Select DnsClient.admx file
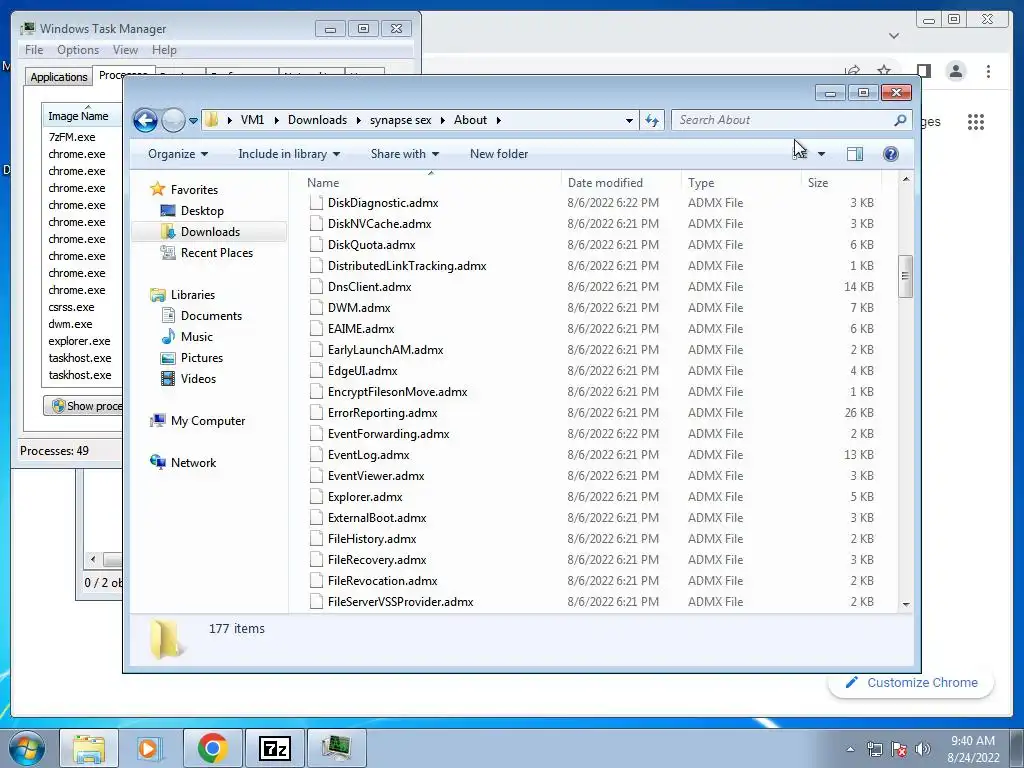 tap(370, 287)
